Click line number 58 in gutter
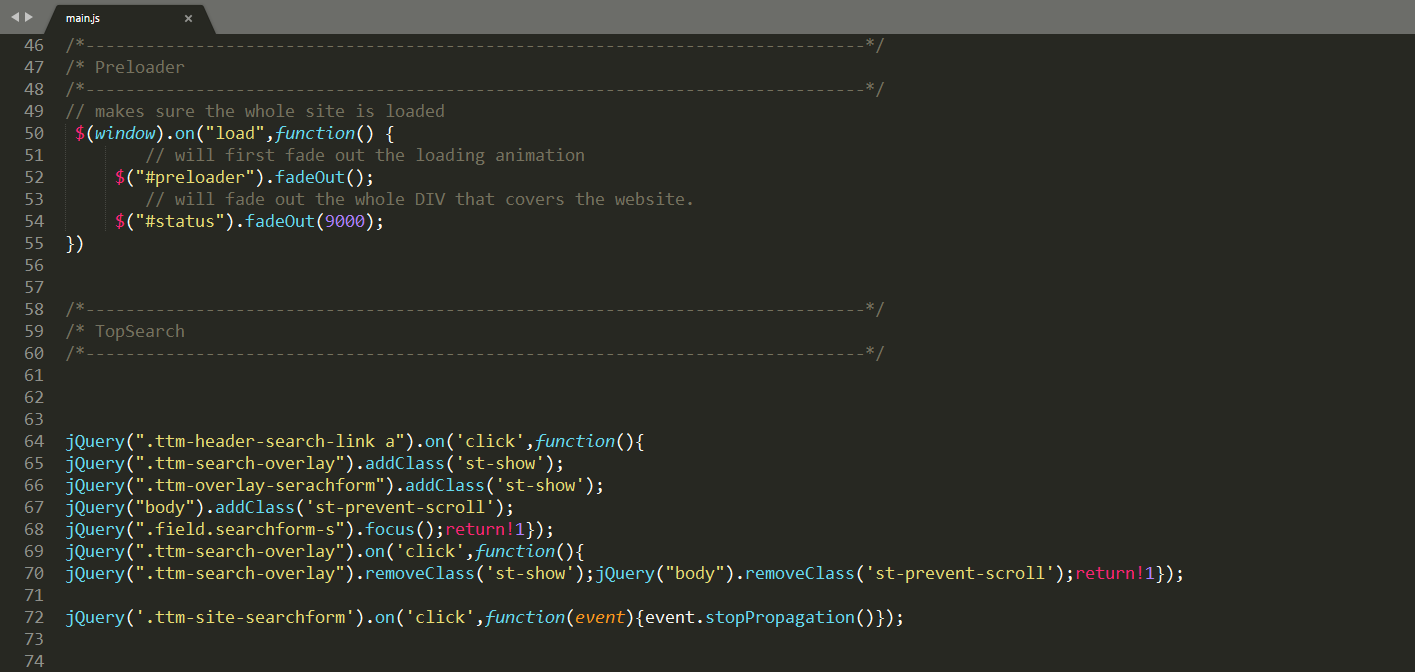Viewport: 1415px width, 672px height. [33, 309]
